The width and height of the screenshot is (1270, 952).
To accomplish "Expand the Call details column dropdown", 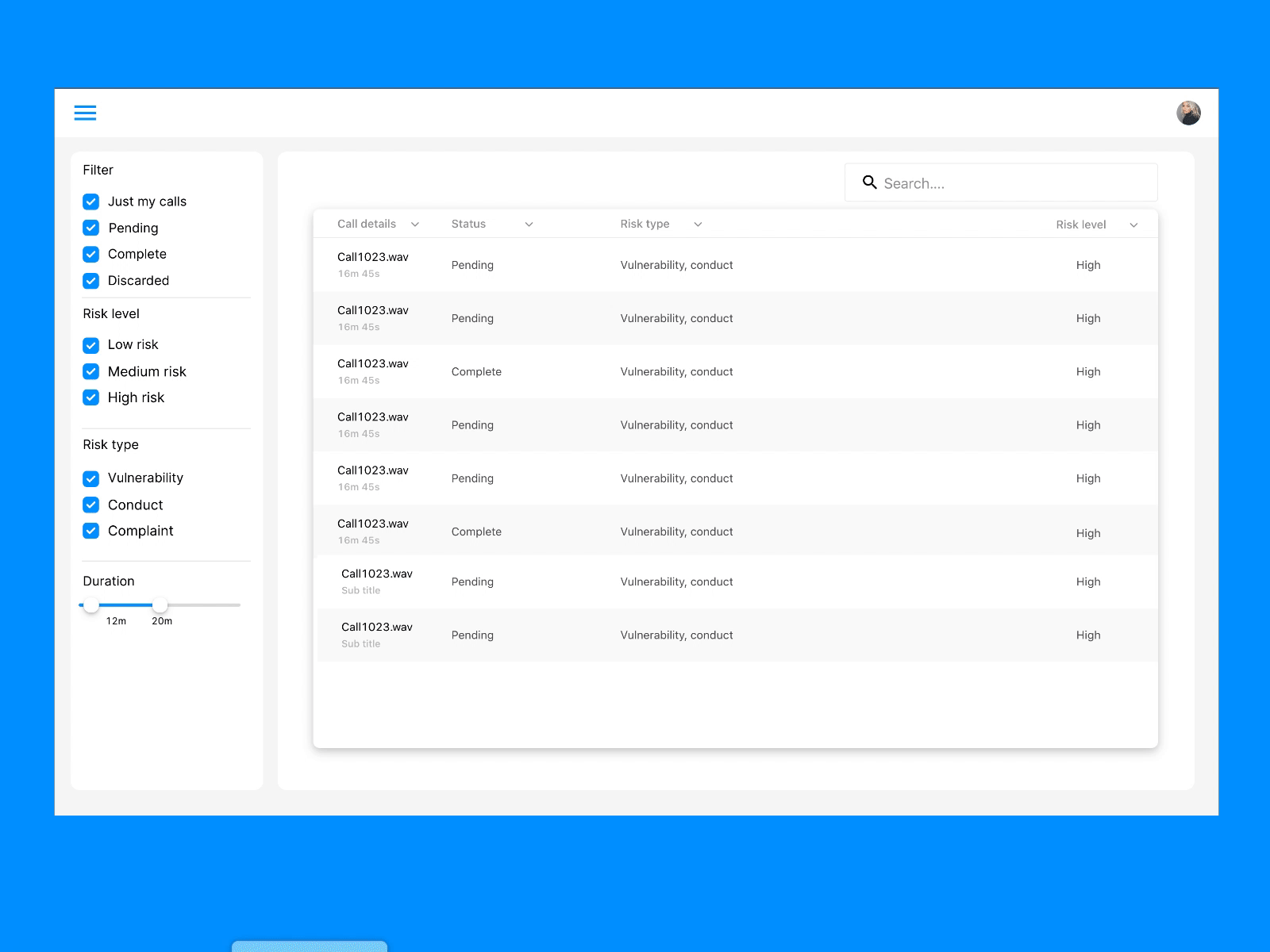I will pos(415,224).
